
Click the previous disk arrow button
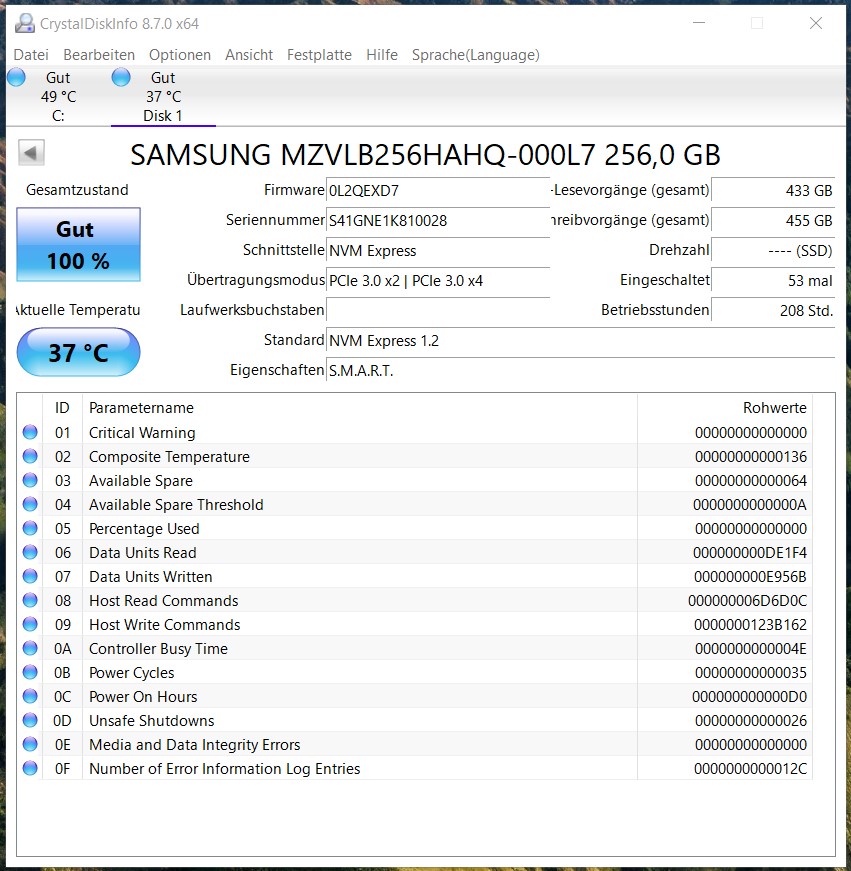click(31, 153)
